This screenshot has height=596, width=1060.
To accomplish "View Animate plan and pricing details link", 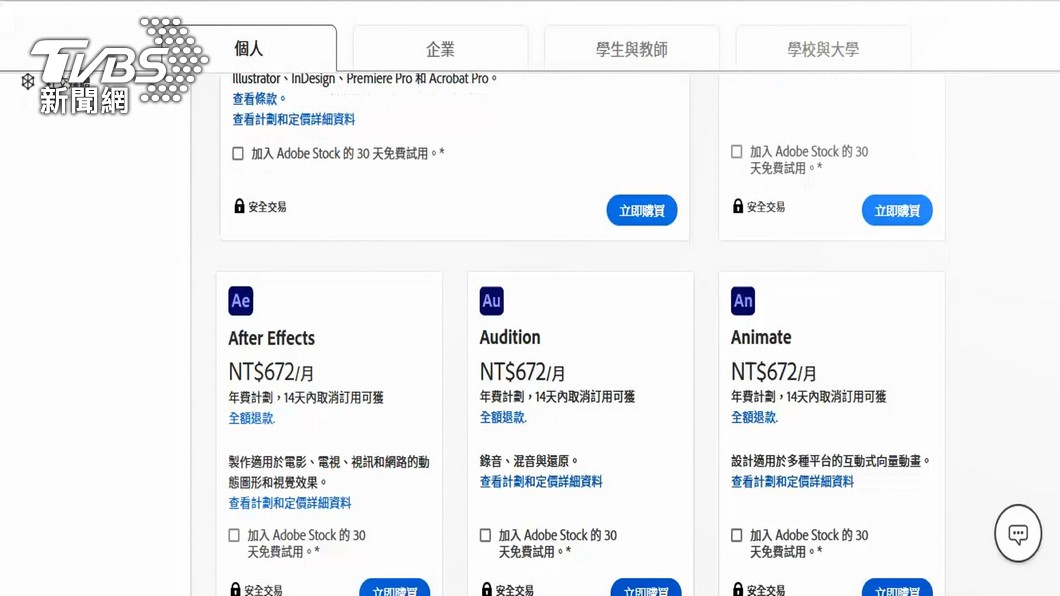I will [x=792, y=481].
